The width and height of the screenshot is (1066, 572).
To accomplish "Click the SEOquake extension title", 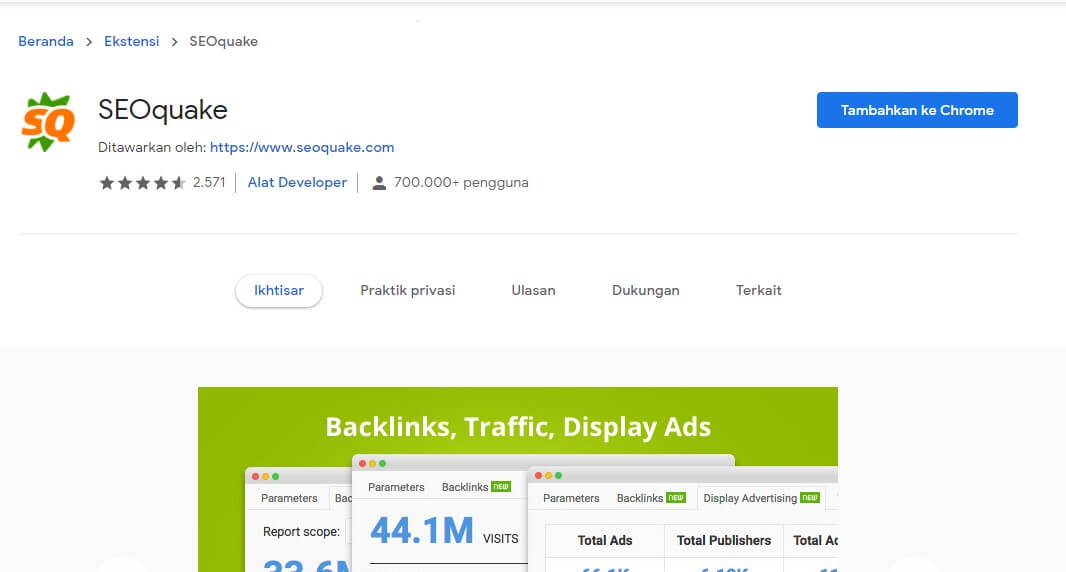I will [x=162, y=110].
